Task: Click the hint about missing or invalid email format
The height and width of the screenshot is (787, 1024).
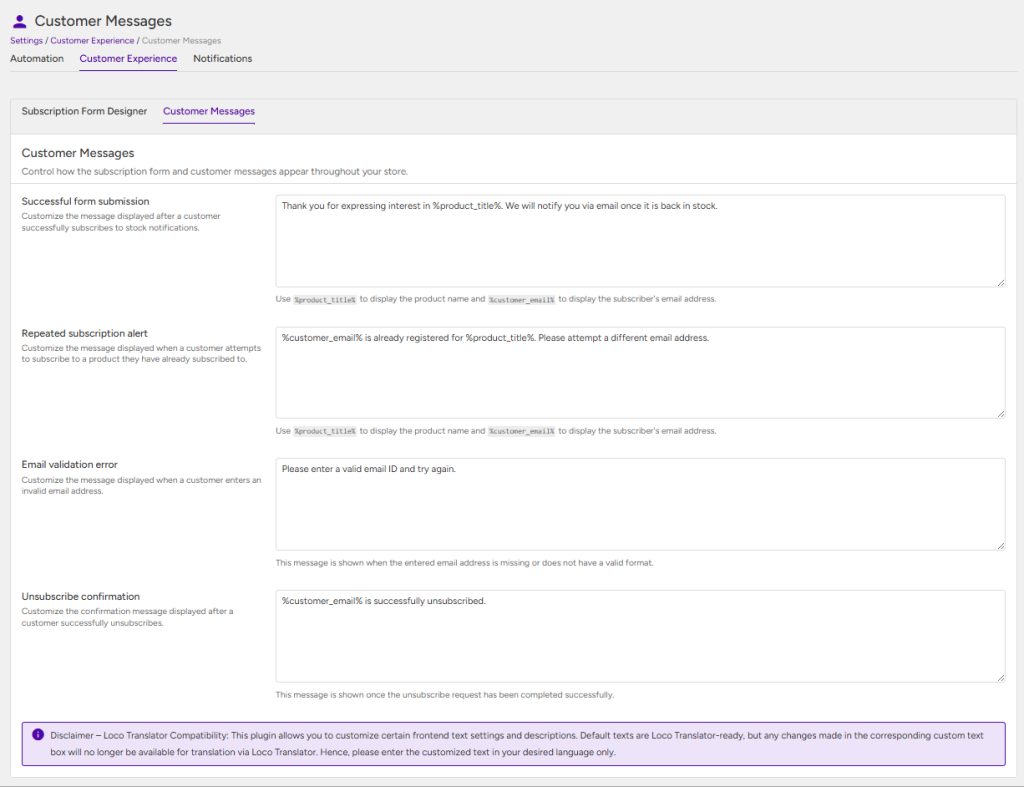Action: (x=464, y=563)
